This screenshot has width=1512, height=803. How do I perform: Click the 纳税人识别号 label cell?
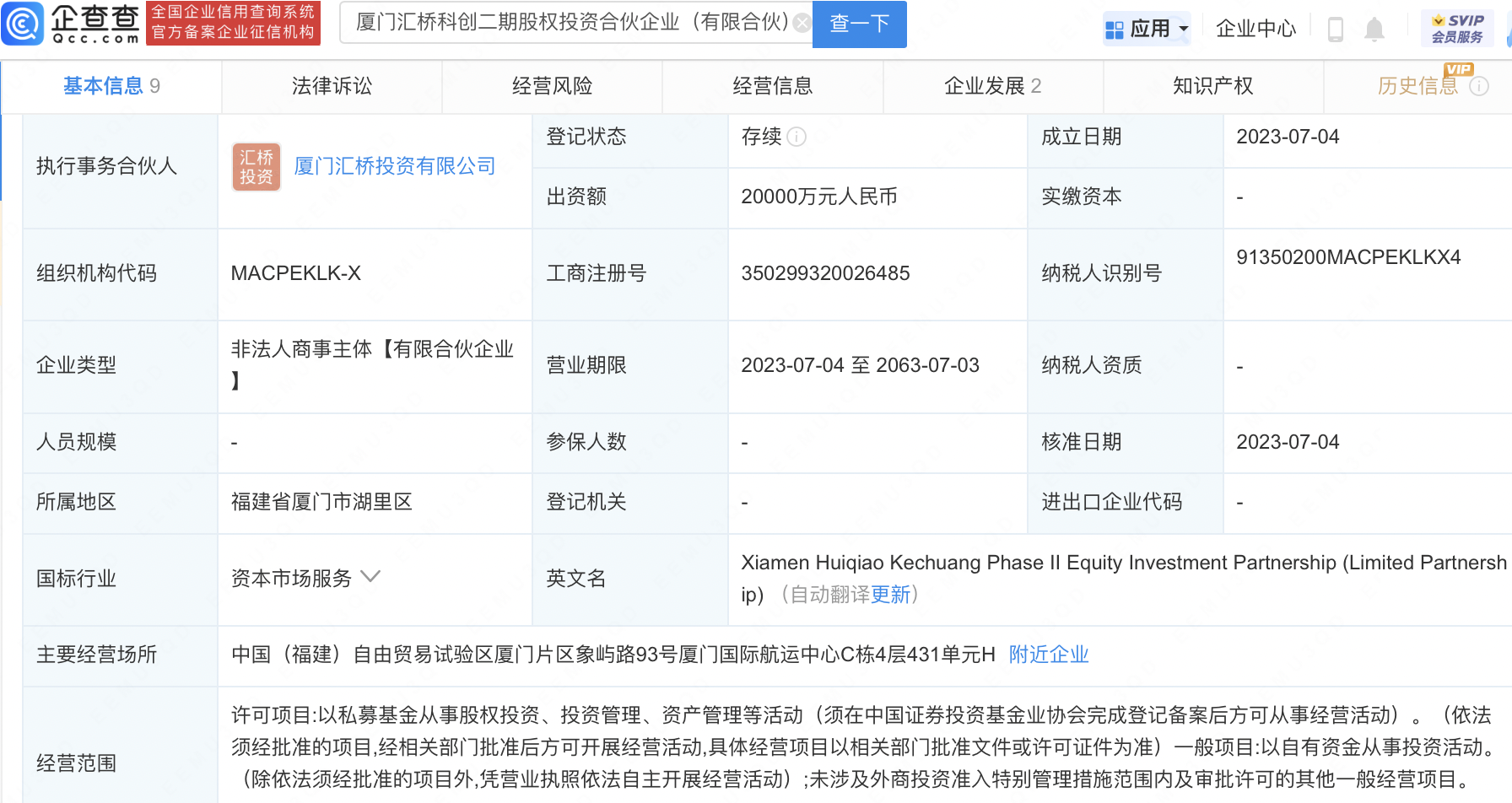coord(1126,274)
